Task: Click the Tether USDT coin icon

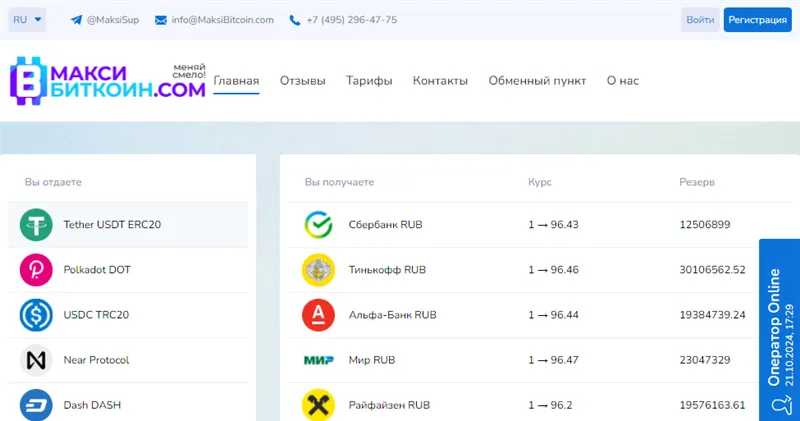Action: (x=36, y=225)
